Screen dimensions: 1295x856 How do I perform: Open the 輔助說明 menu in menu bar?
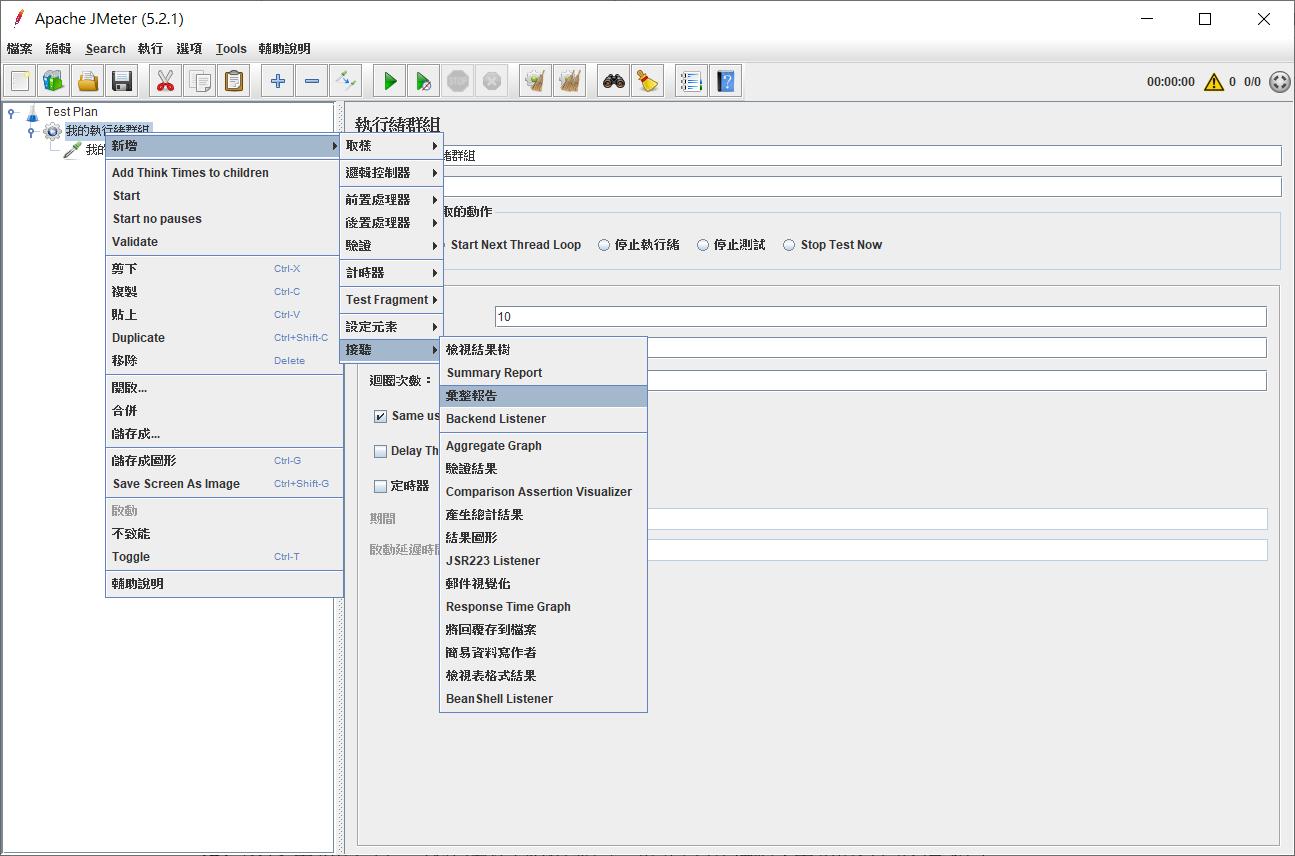[284, 48]
